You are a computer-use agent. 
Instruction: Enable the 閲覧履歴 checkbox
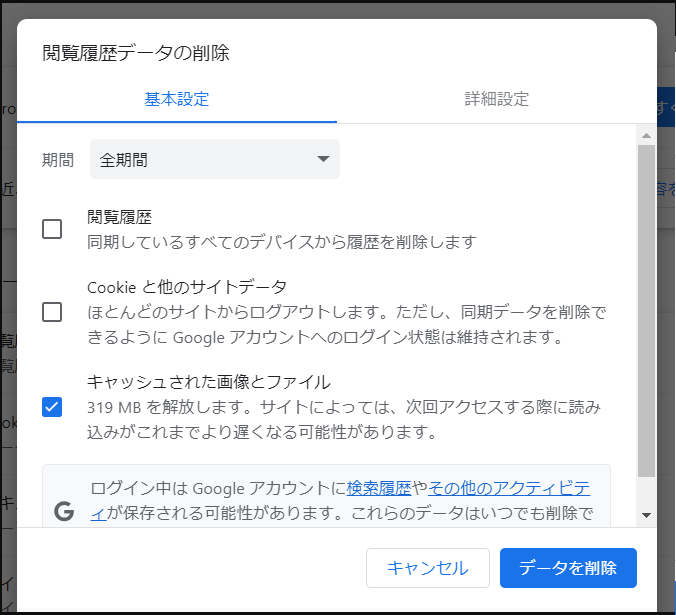pos(52,229)
